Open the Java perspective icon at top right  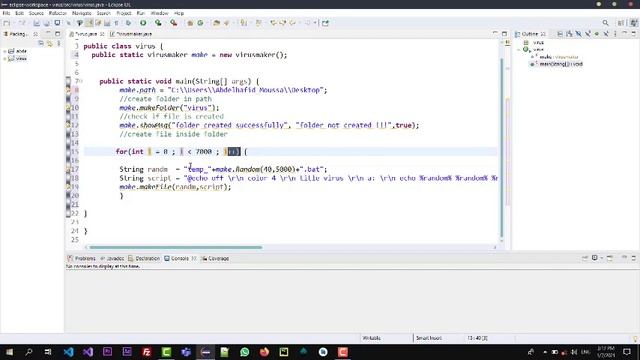click(634, 23)
